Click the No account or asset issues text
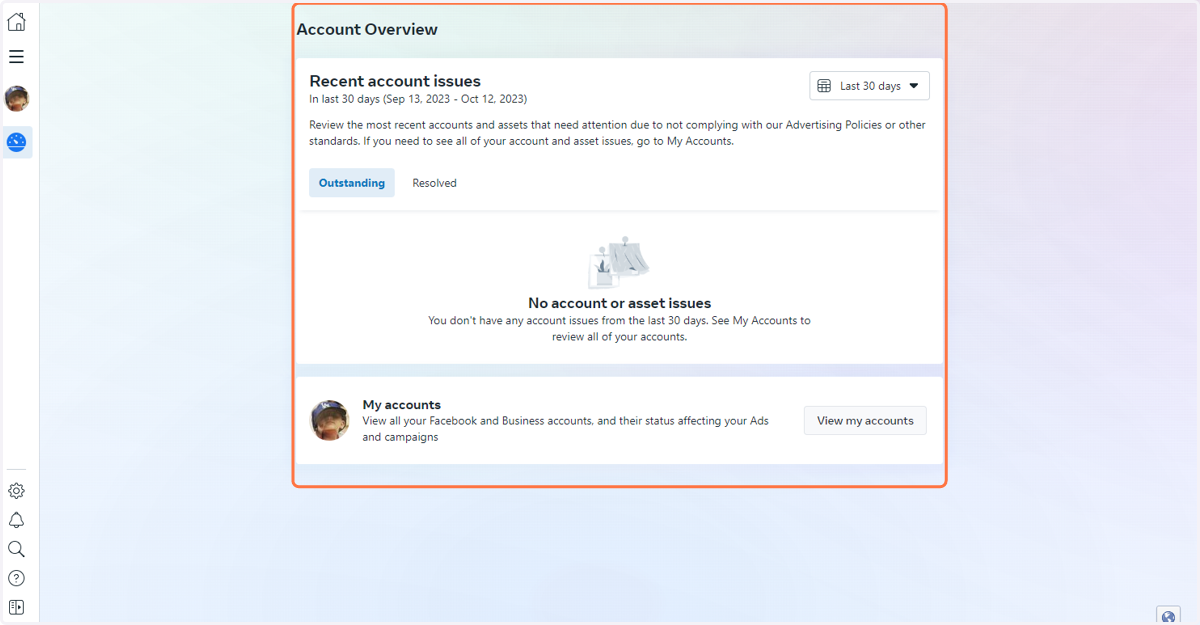The image size is (1200, 625). (x=619, y=303)
